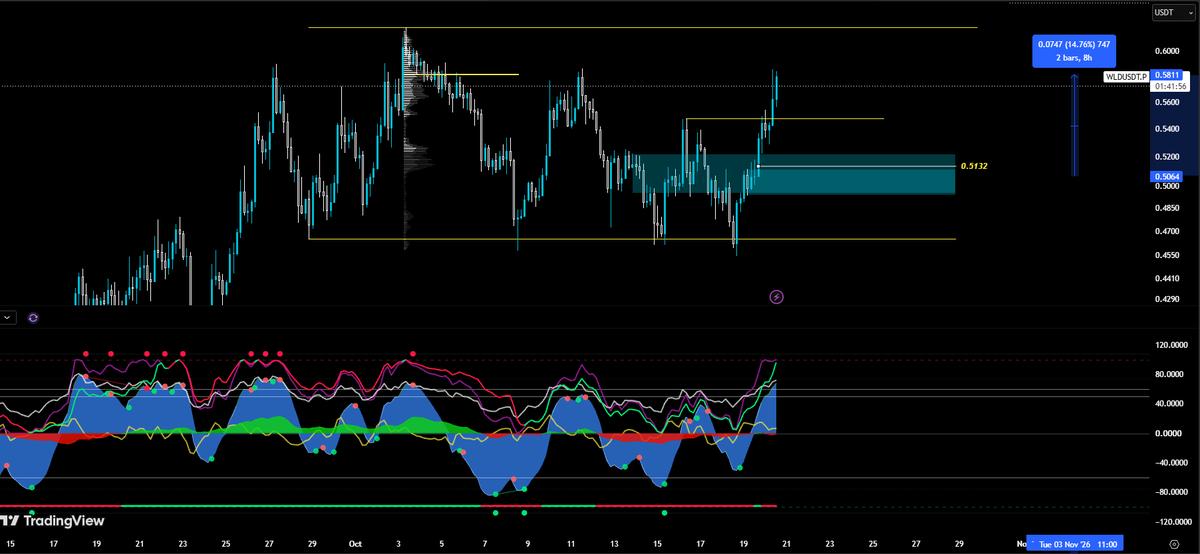Click the Tue 03 Nov '26 11:00 date label
Screen dimensions: 1200x554
pyautogui.click(x=1076, y=543)
